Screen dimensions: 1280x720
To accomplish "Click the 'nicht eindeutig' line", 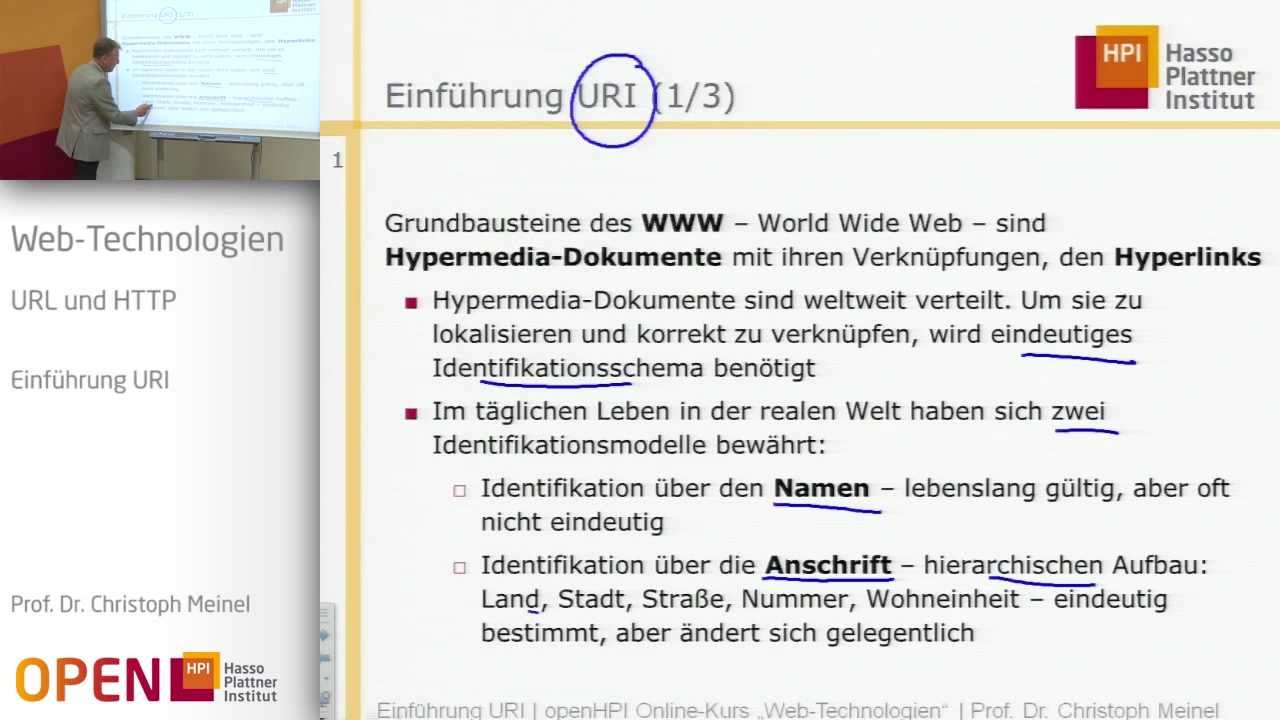I will [x=572, y=522].
